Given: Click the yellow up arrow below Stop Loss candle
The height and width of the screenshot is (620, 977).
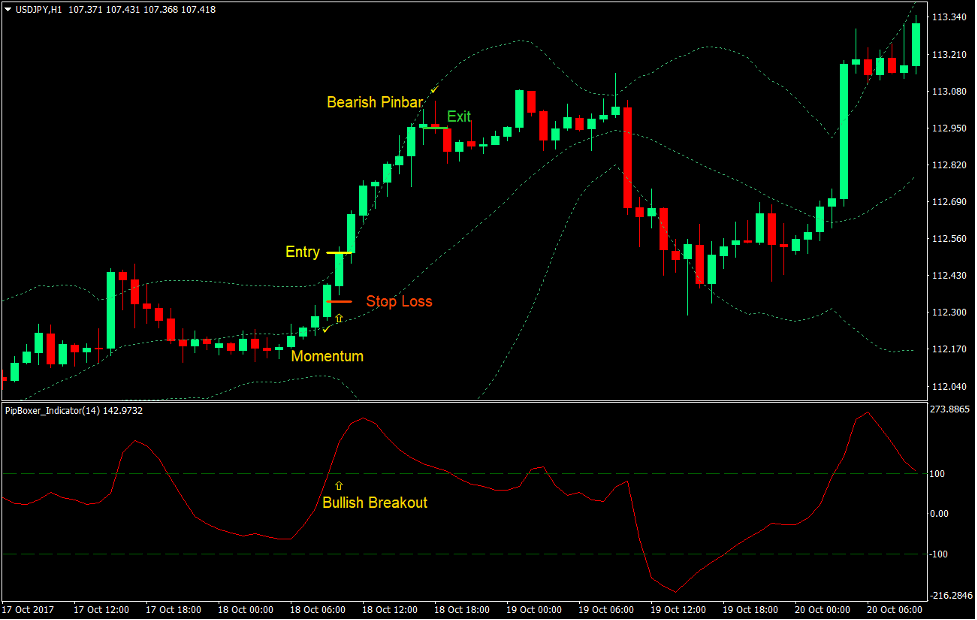Looking at the screenshot, I should [x=339, y=318].
